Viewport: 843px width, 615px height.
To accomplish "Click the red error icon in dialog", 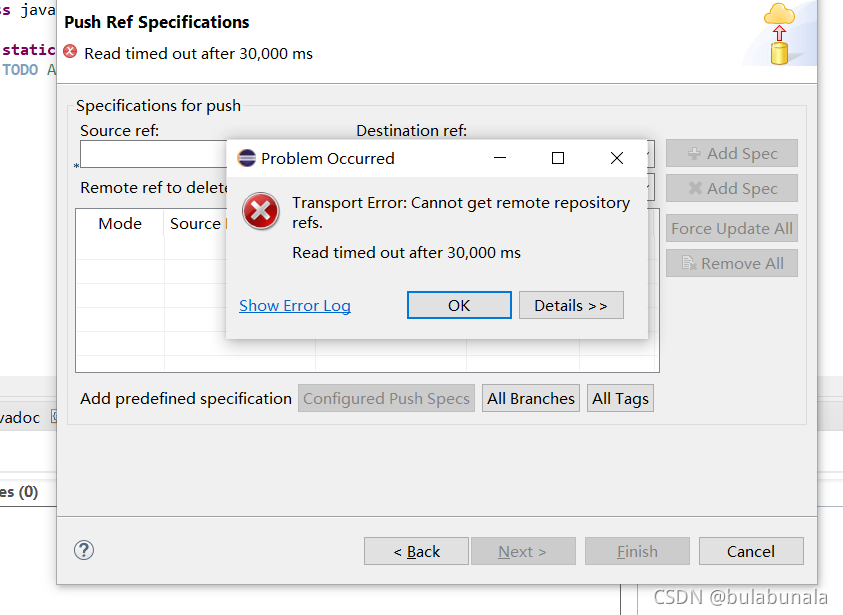I will pyautogui.click(x=261, y=211).
